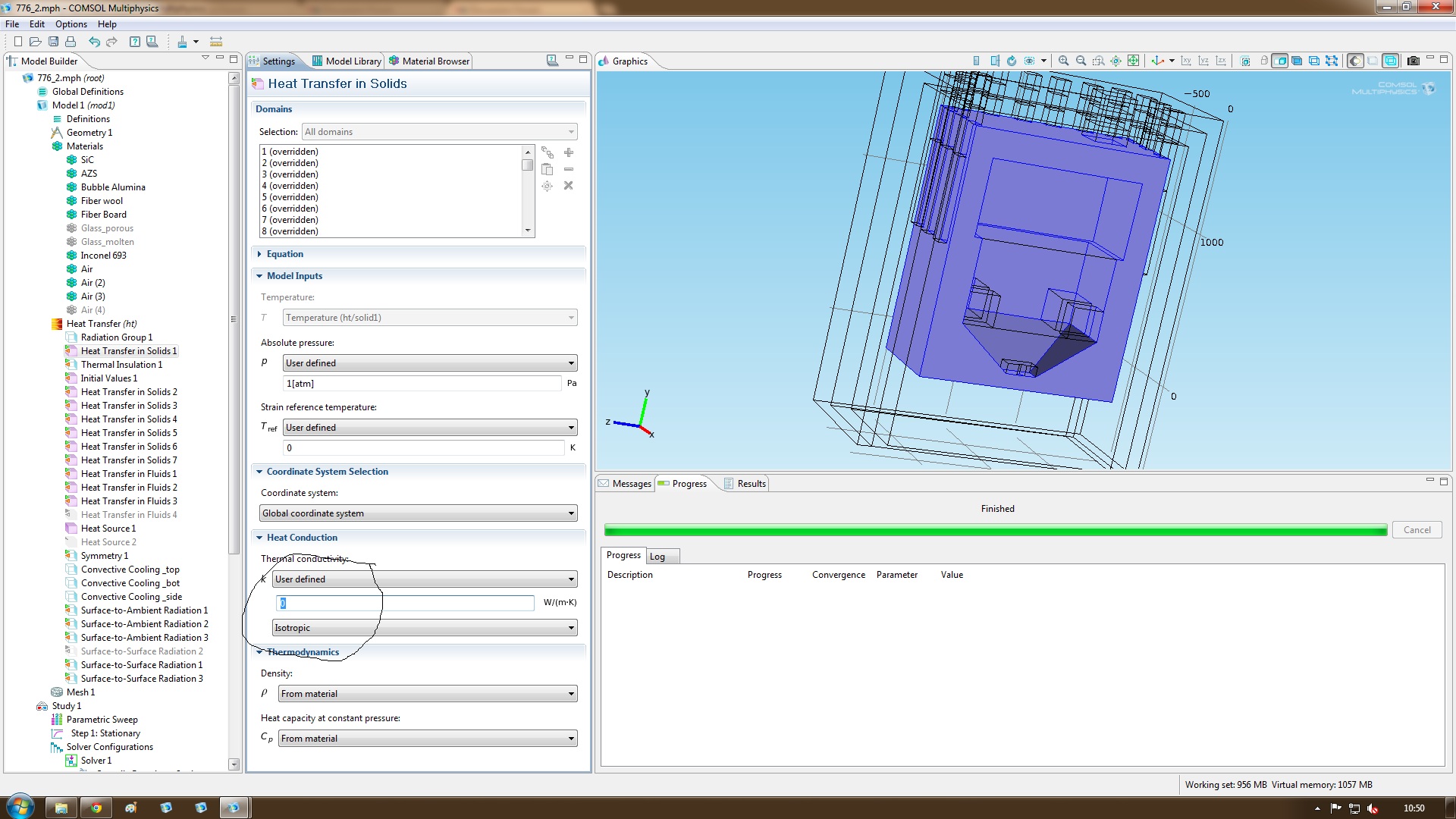Switch to the Messages tab
This screenshot has height=819, width=1456.
click(x=625, y=484)
